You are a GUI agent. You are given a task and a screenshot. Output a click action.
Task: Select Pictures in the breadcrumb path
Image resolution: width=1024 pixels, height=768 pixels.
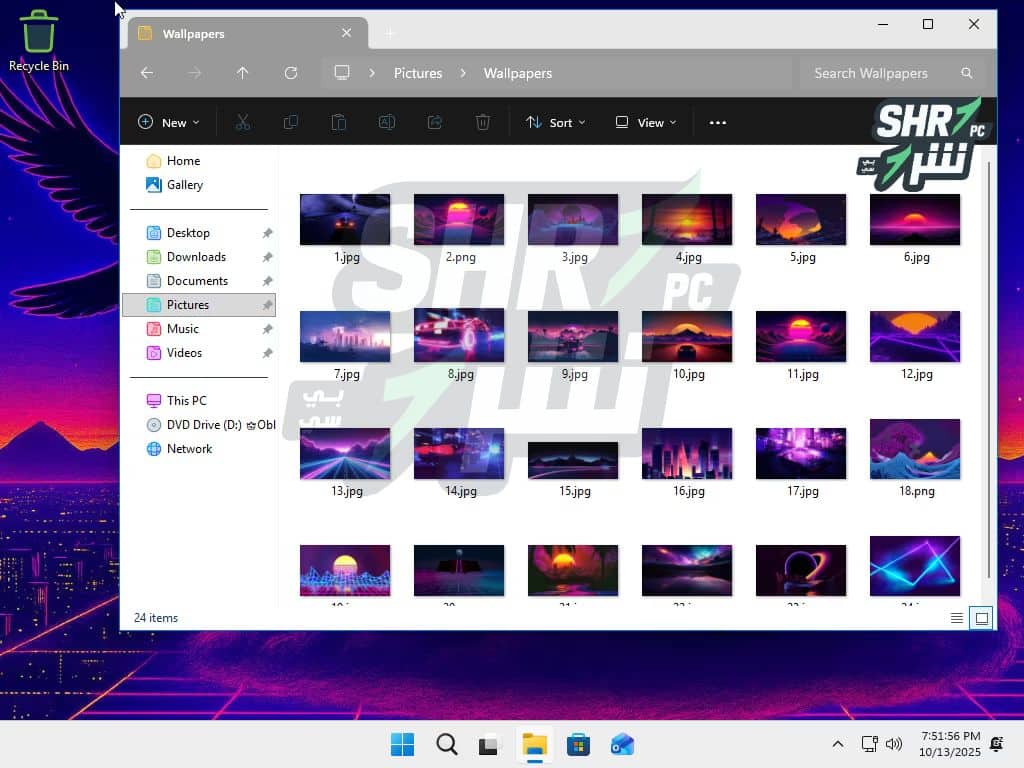[x=418, y=73]
